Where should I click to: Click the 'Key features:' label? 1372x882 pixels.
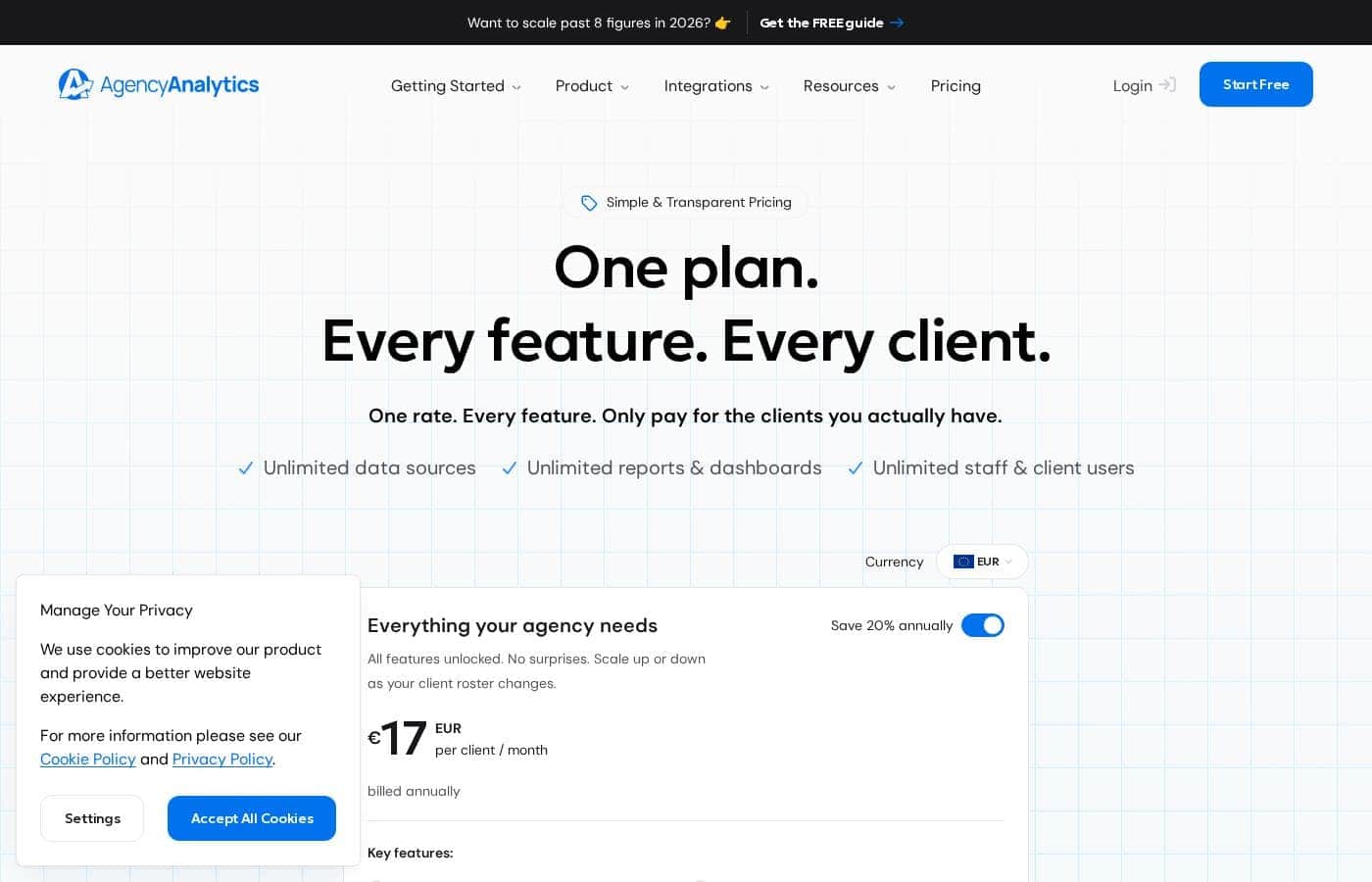[411, 853]
